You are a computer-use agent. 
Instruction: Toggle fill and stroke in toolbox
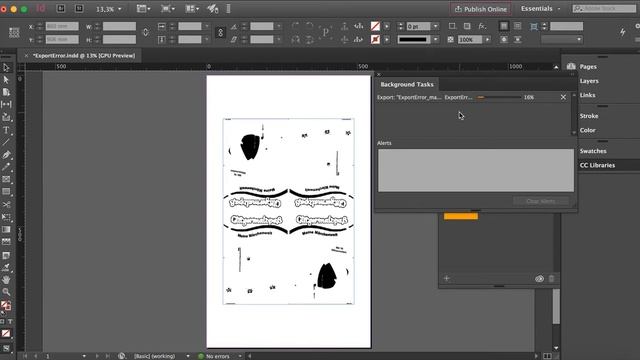click(6, 305)
